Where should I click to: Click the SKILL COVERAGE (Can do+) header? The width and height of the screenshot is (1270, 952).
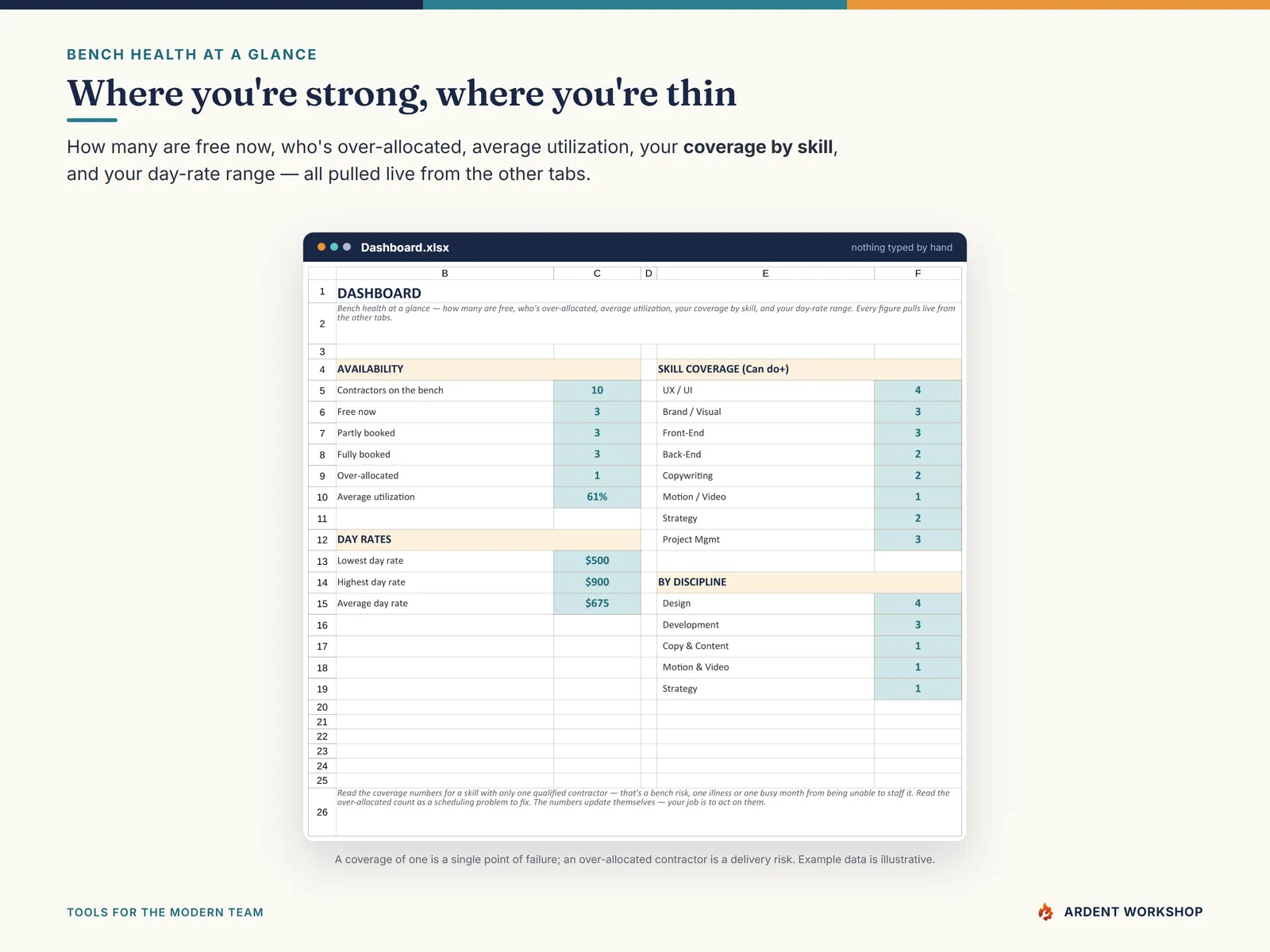click(809, 369)
